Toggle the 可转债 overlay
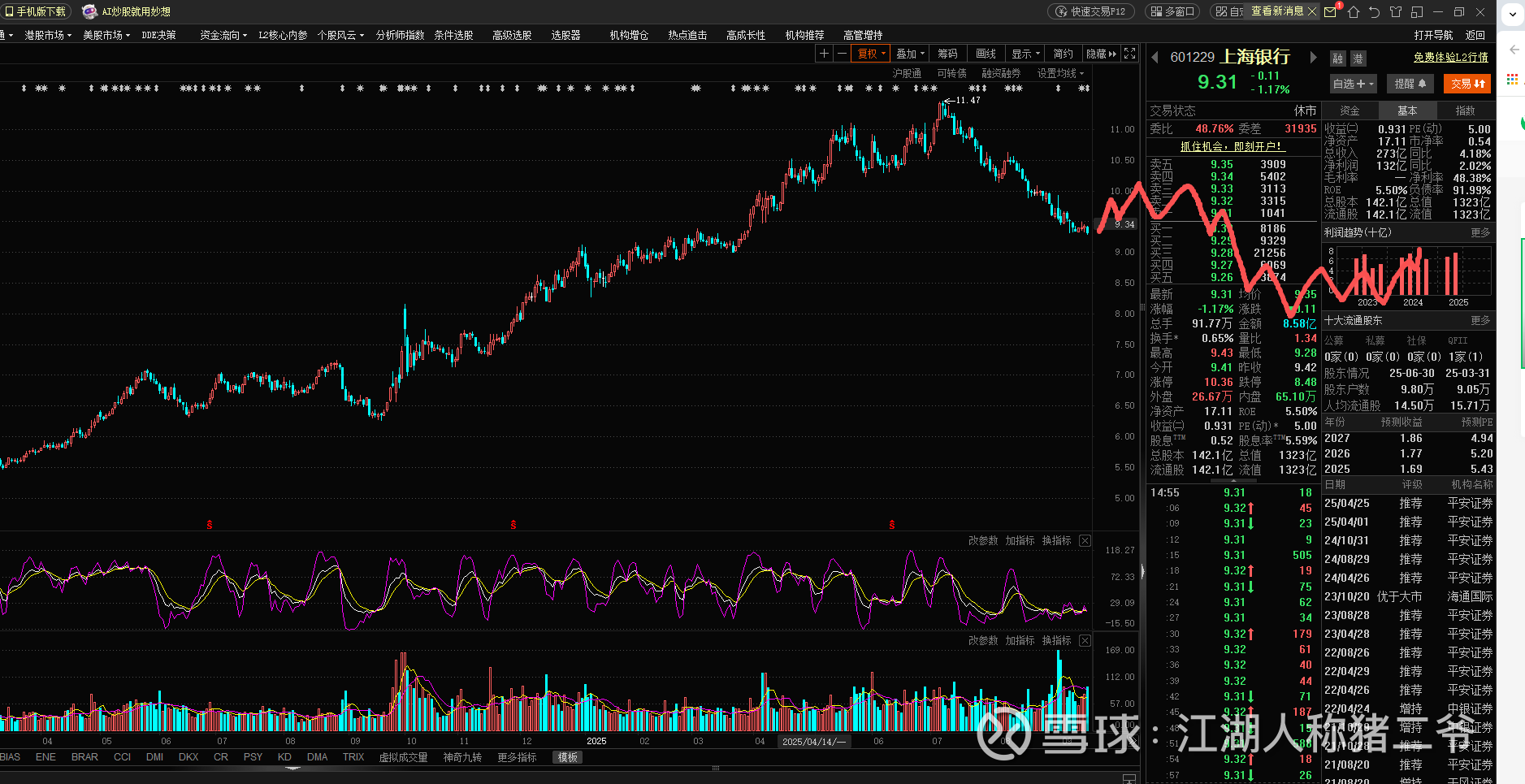Viewport: 1525px width, 784px height. (951, 73)
